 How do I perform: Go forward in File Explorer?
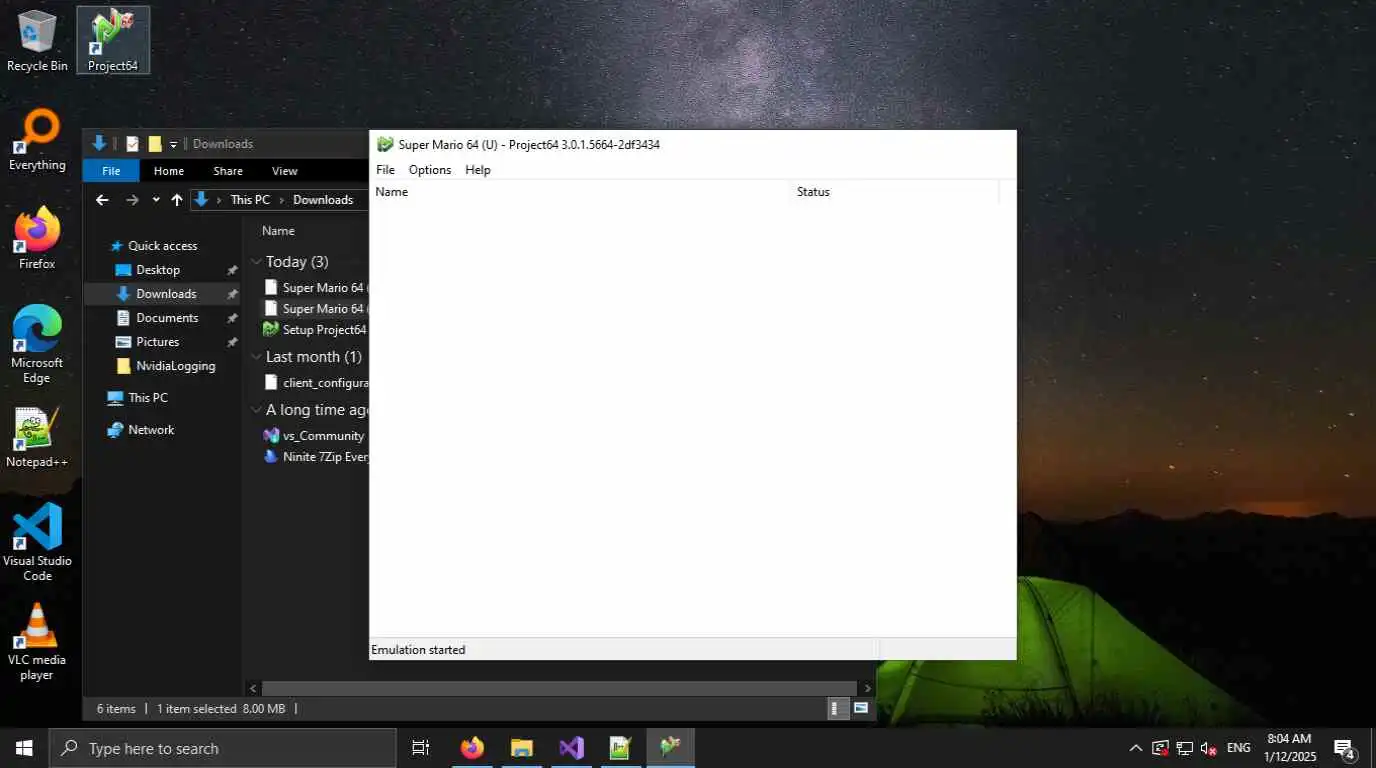[x=132, y=200]
